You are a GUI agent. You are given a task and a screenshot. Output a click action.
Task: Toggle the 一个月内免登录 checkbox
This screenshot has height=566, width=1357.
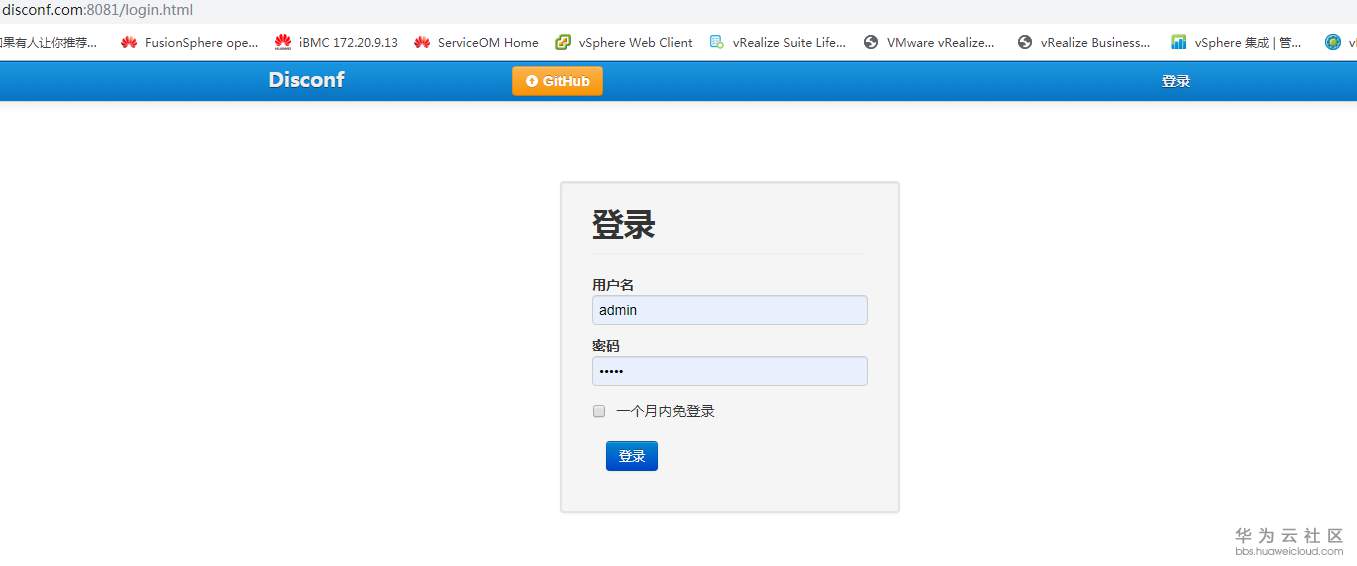pos(599,411)
